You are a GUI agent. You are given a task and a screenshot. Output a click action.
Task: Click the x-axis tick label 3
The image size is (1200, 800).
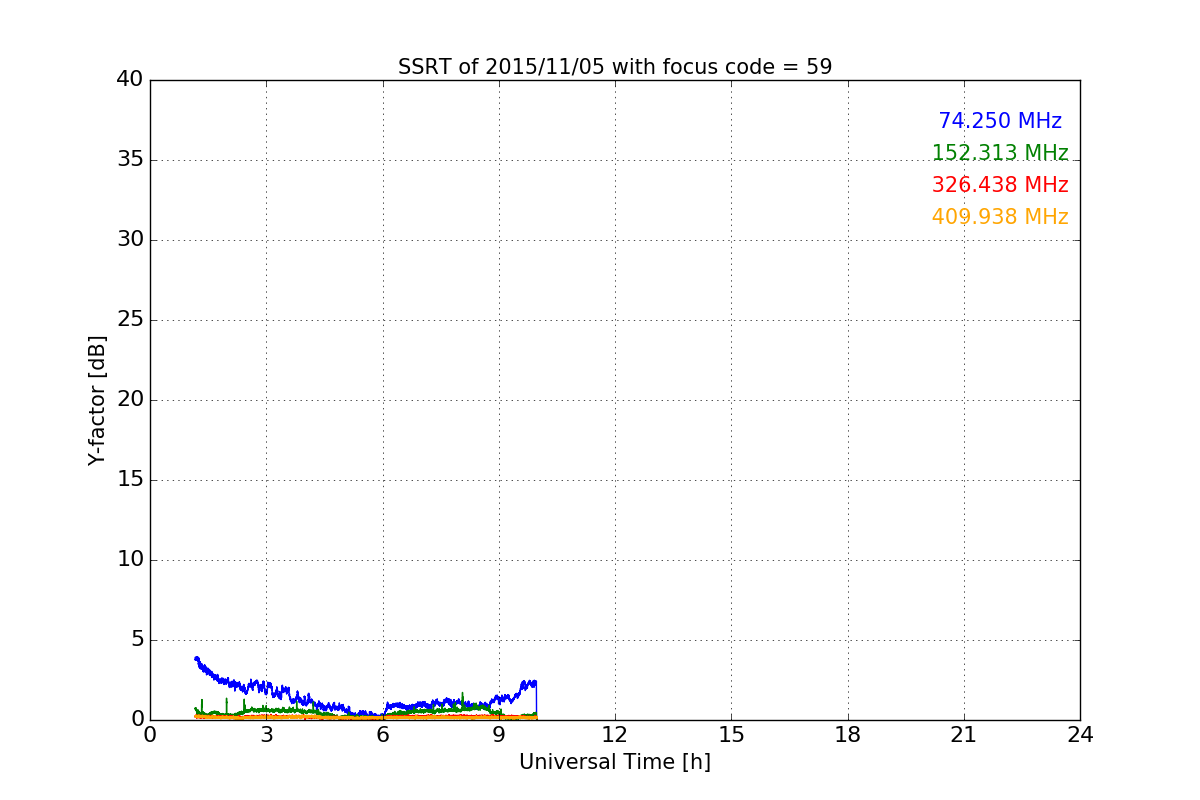click(x=266, y=735)
